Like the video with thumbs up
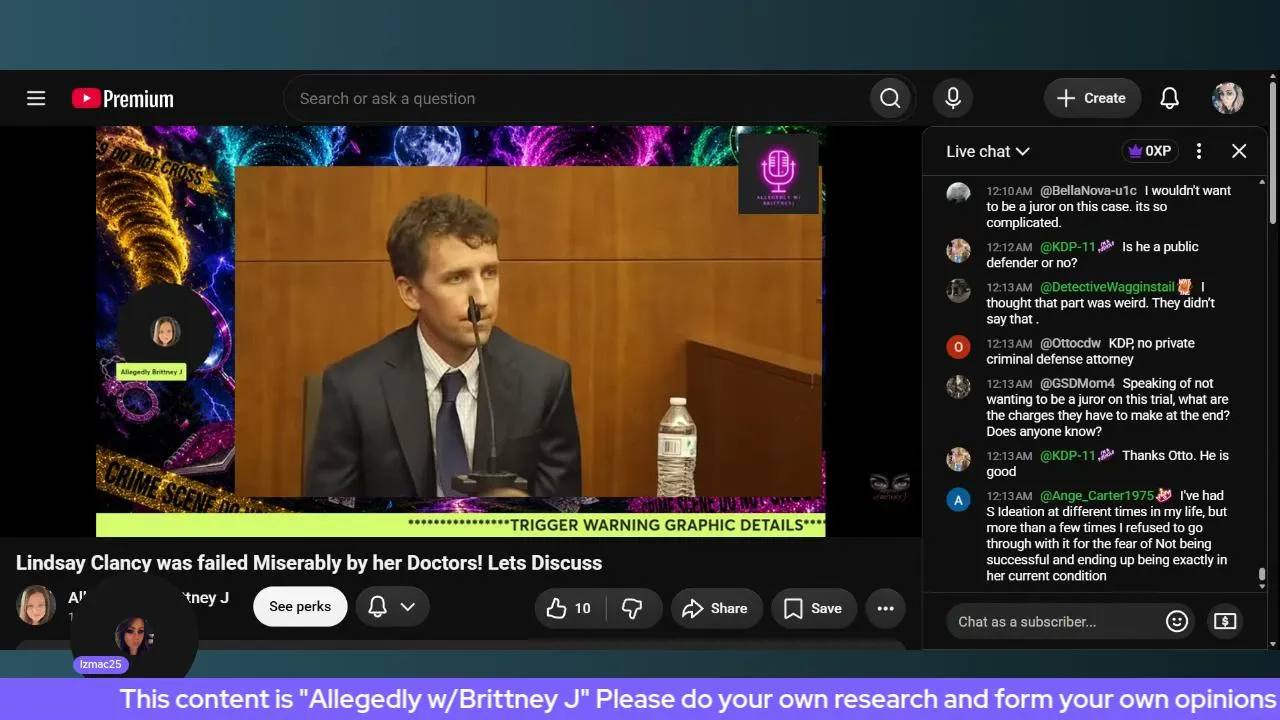Viewport: 1280px width, 720px height. click(x=569, y=608)
